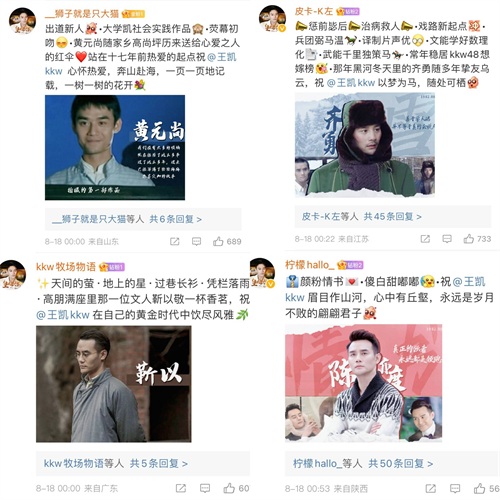The image size is (500, 500).
Task: Expand the 共5条回复 replies thread
Action: (159, 463)
